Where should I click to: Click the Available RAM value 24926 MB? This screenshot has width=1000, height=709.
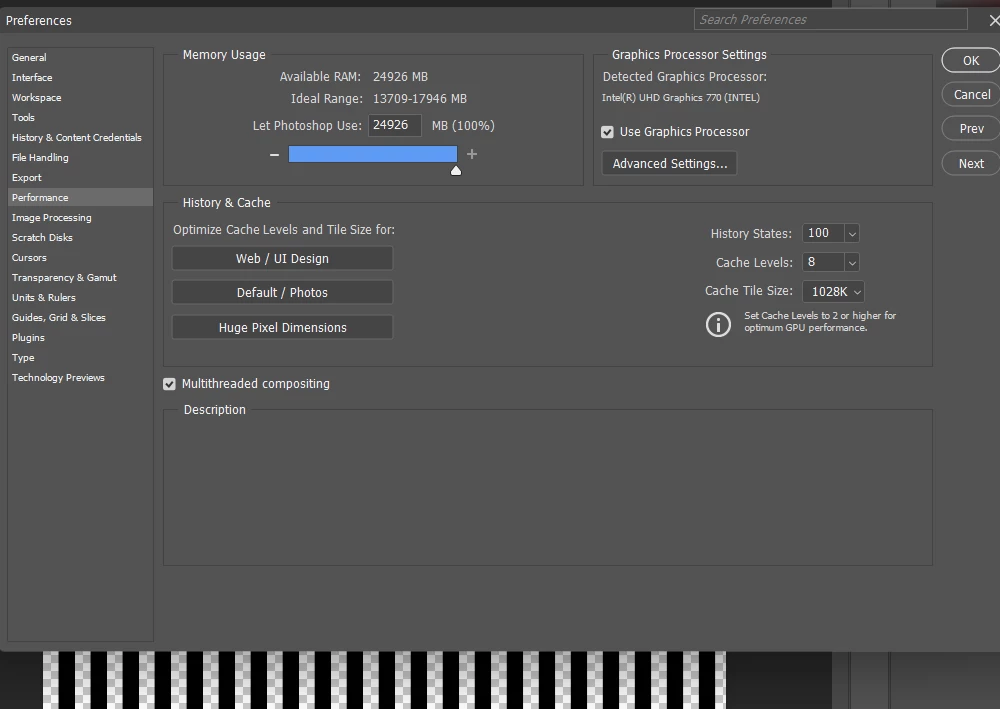[401, 77]
